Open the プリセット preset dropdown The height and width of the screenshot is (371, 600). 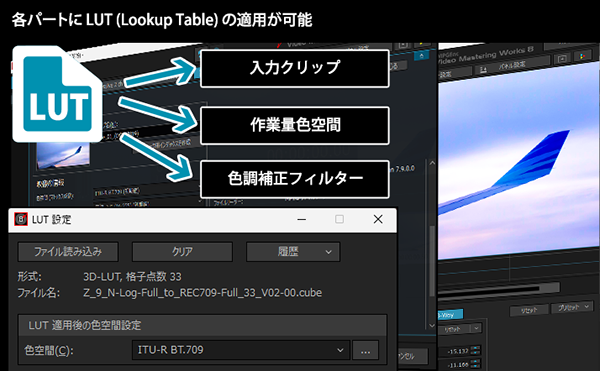(x=572, y=307)
